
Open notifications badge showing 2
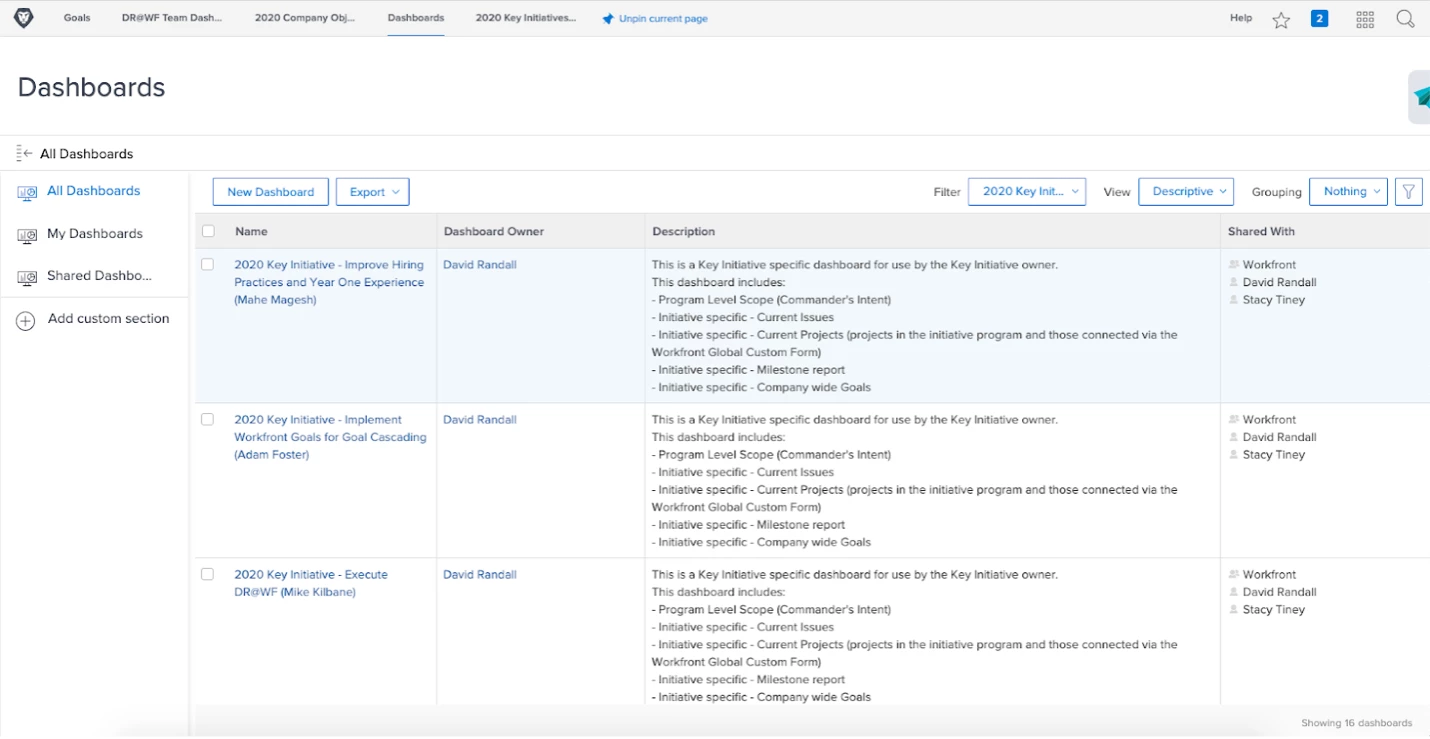[x=1319, y=18]
